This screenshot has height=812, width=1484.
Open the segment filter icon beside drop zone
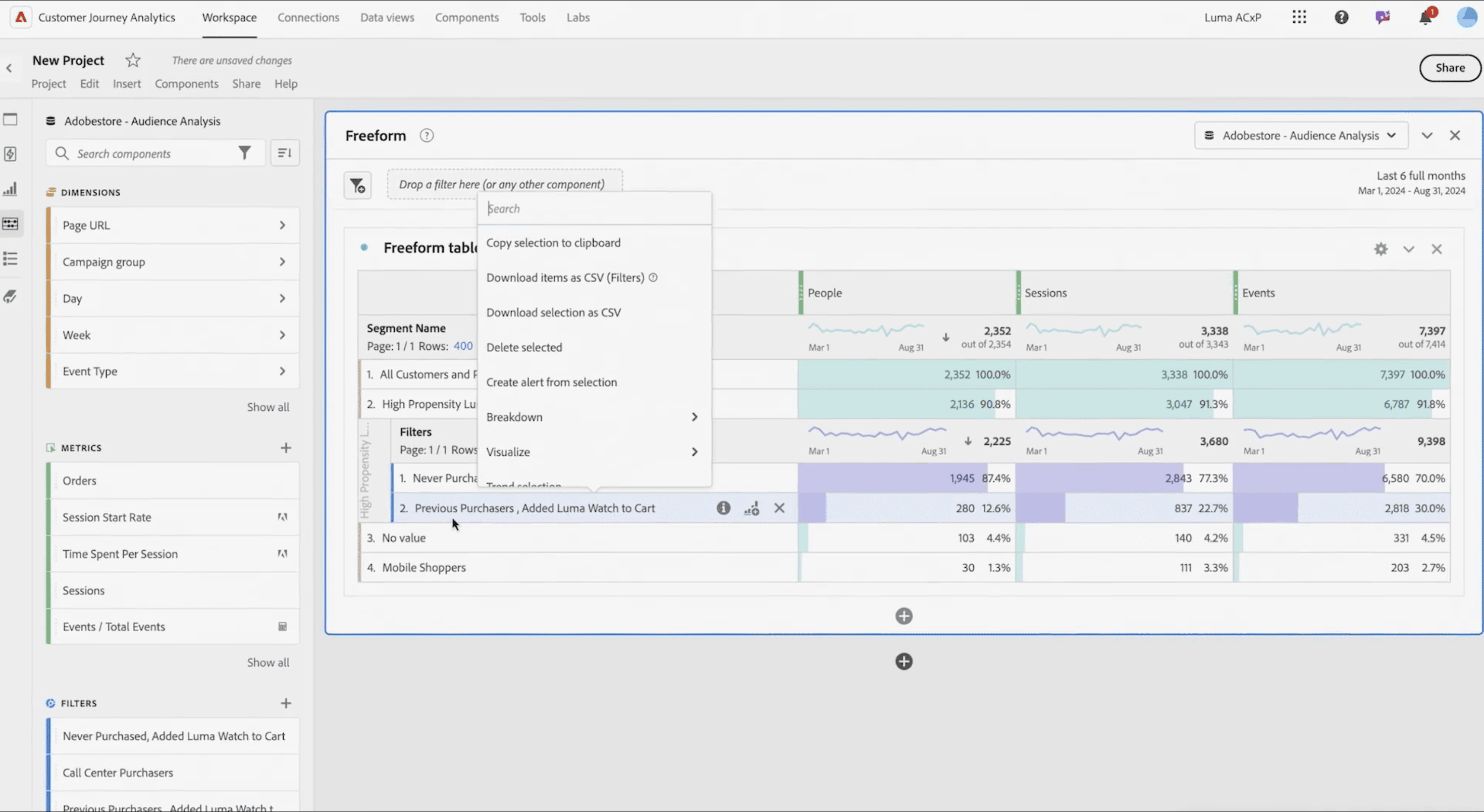pyautogui.click(x=357, y=185)
